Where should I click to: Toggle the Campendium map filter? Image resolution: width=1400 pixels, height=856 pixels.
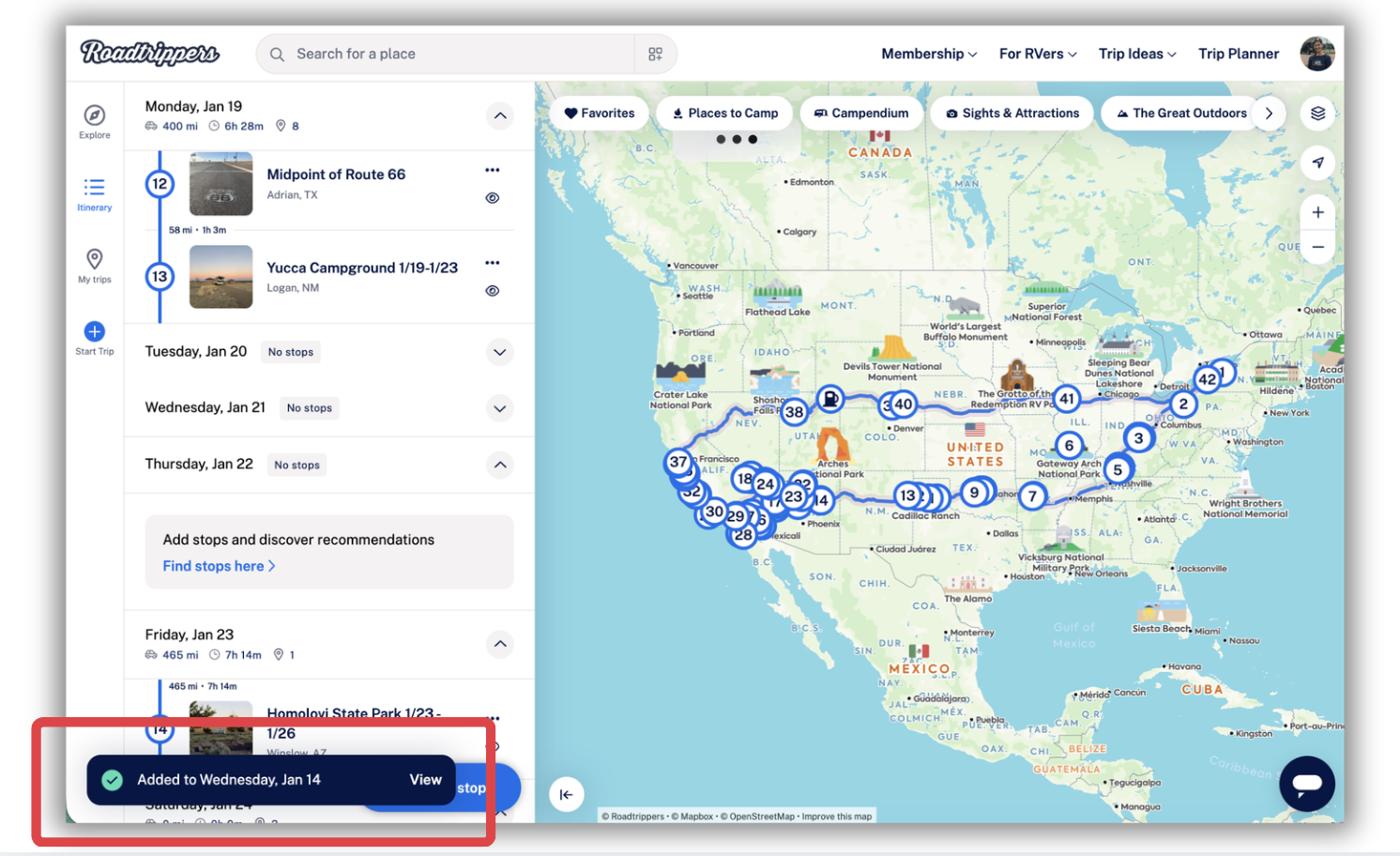coord(861,114)
